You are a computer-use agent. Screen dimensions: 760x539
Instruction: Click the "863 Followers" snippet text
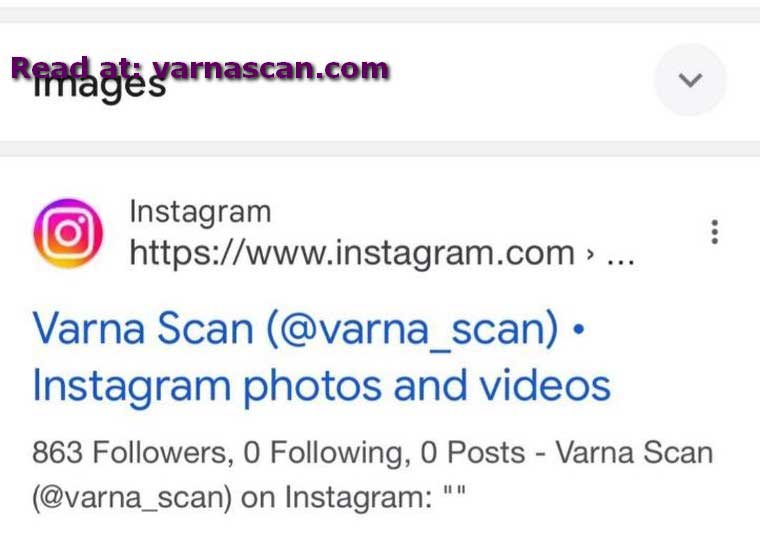click(129, 452)
